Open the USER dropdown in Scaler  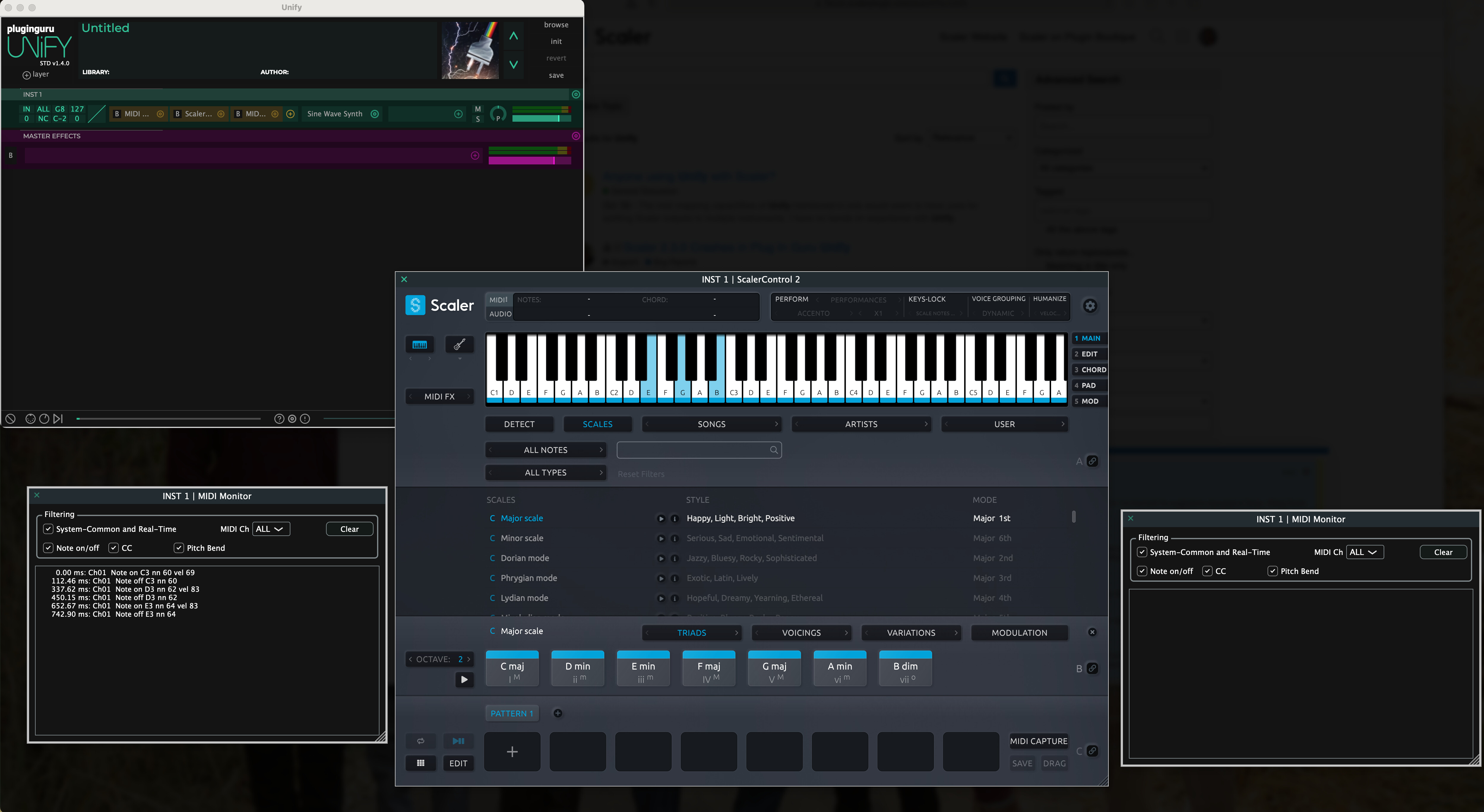(1004, 424)
